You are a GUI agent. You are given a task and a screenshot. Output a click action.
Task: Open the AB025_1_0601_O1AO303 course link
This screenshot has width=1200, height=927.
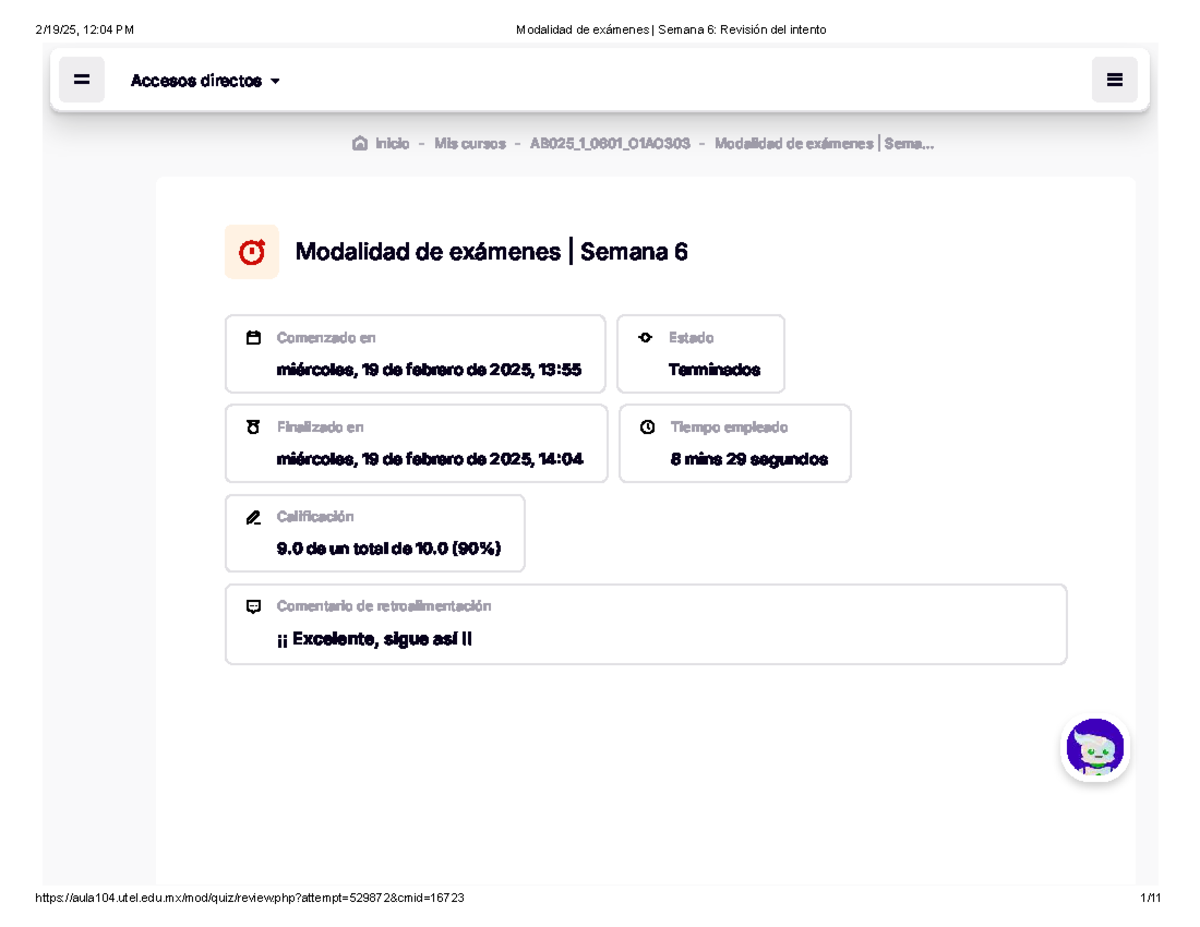609,144
